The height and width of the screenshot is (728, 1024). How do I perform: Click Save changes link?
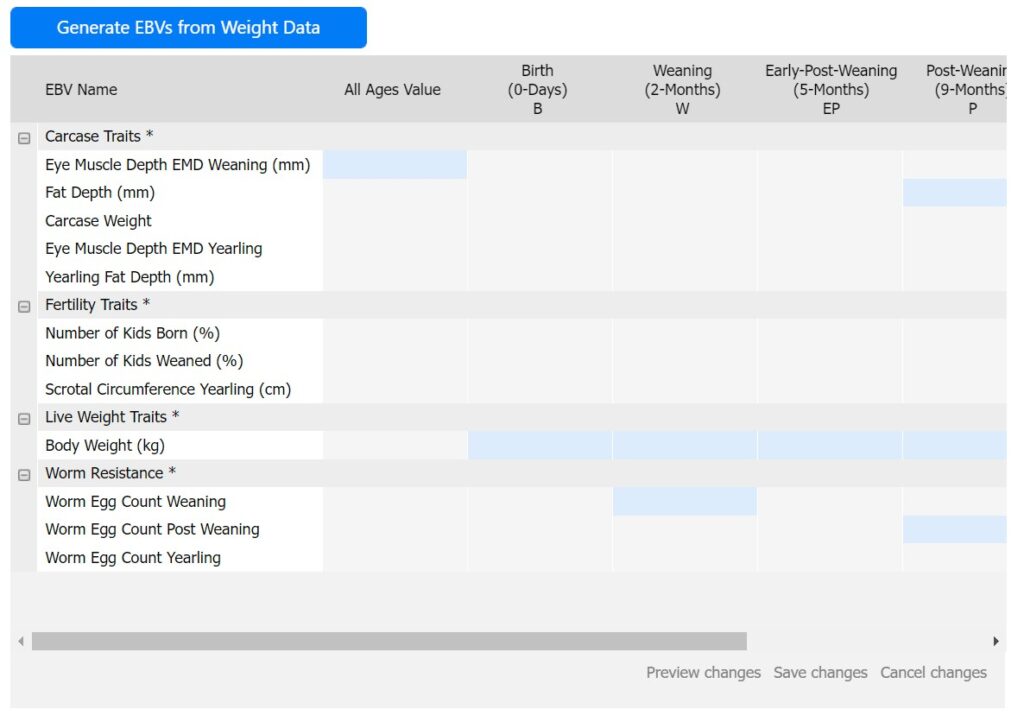(x=820, y=673)
